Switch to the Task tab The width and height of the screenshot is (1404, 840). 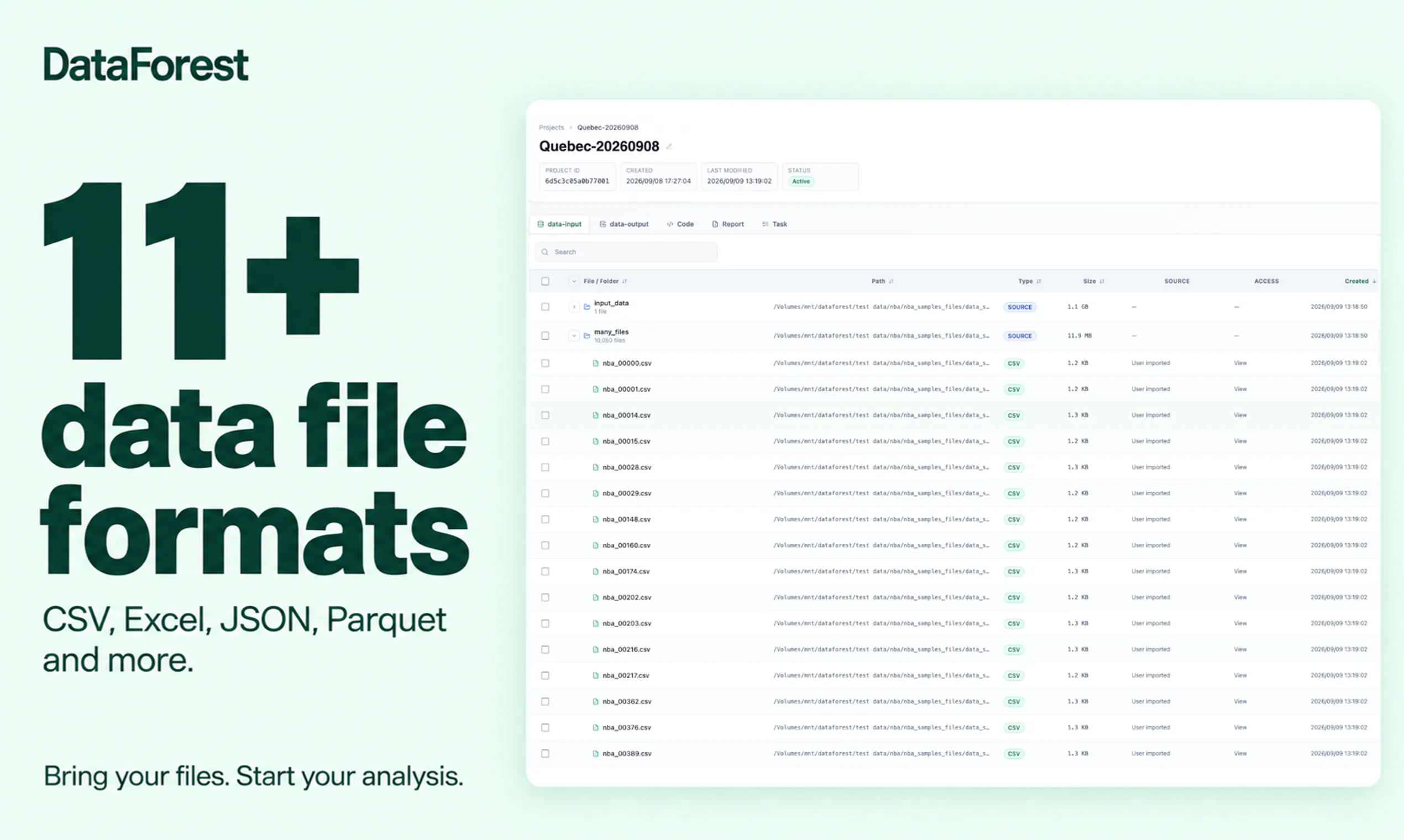pyautogui.click(x=774, y=224)
